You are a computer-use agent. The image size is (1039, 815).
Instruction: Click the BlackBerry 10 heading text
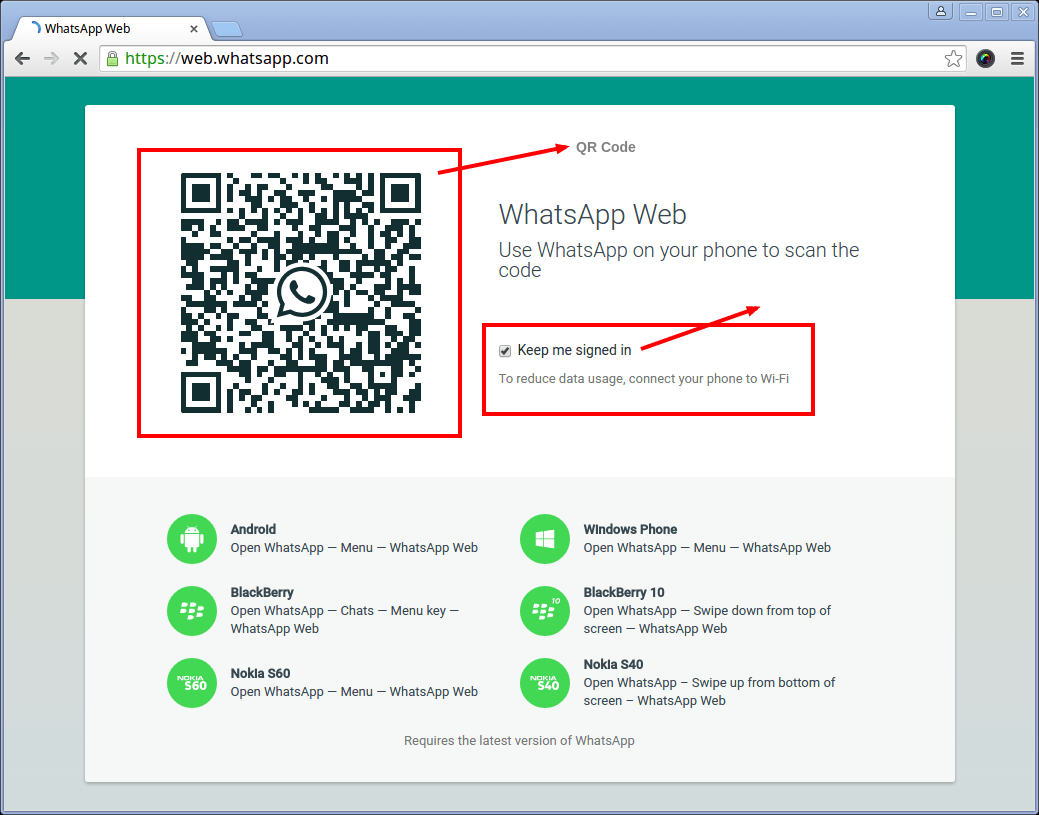(624, 592)
